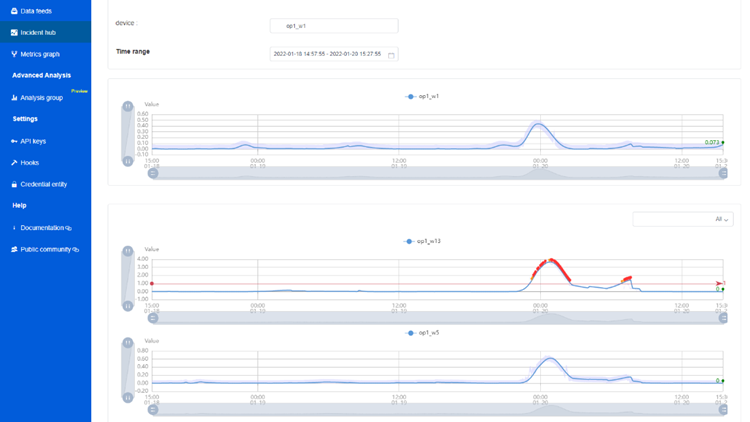Click the Credential entity lock icon
Screen dimensions: 750x422
point(14,184)
